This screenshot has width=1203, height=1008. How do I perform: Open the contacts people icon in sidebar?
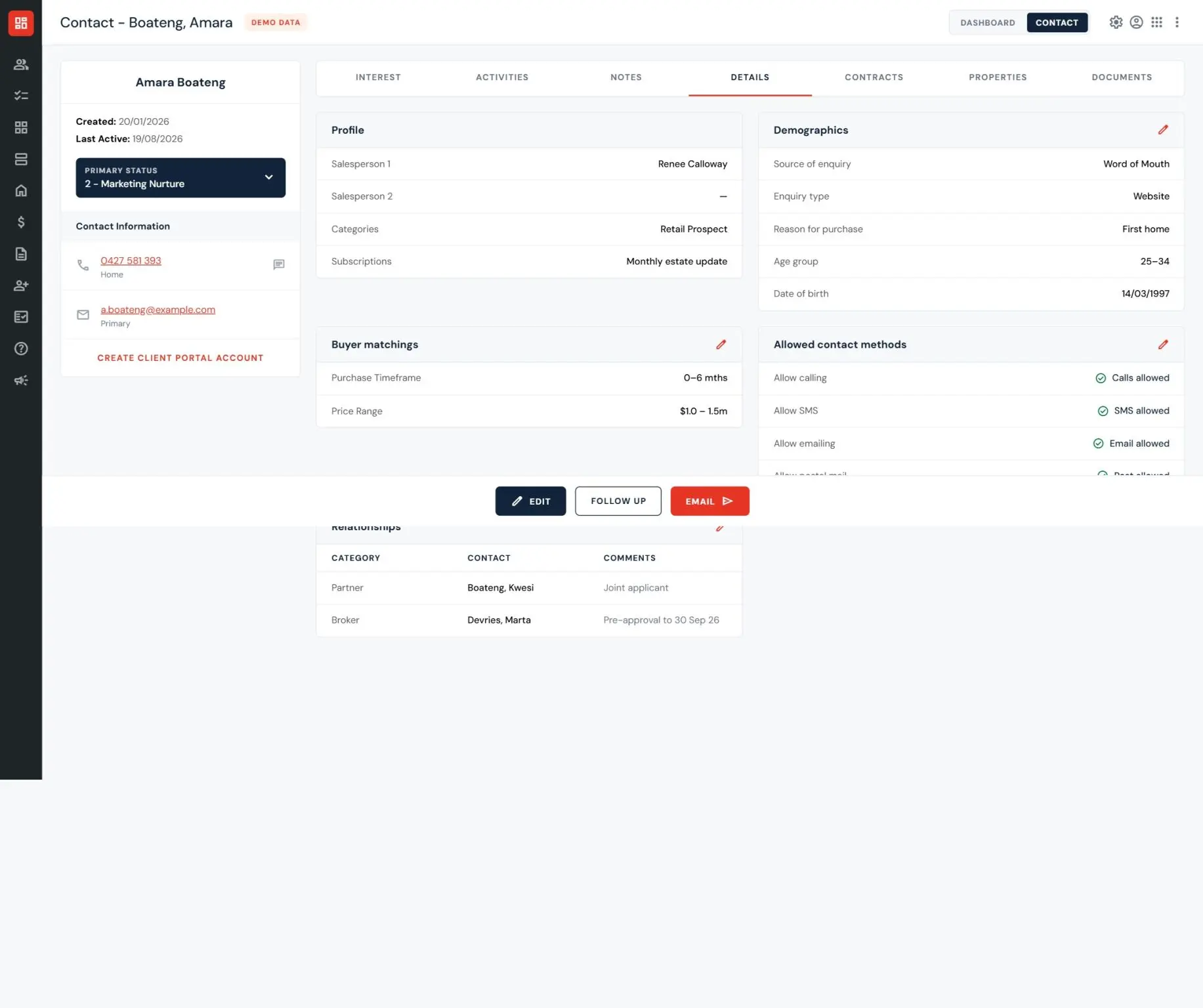click(21, 64)
